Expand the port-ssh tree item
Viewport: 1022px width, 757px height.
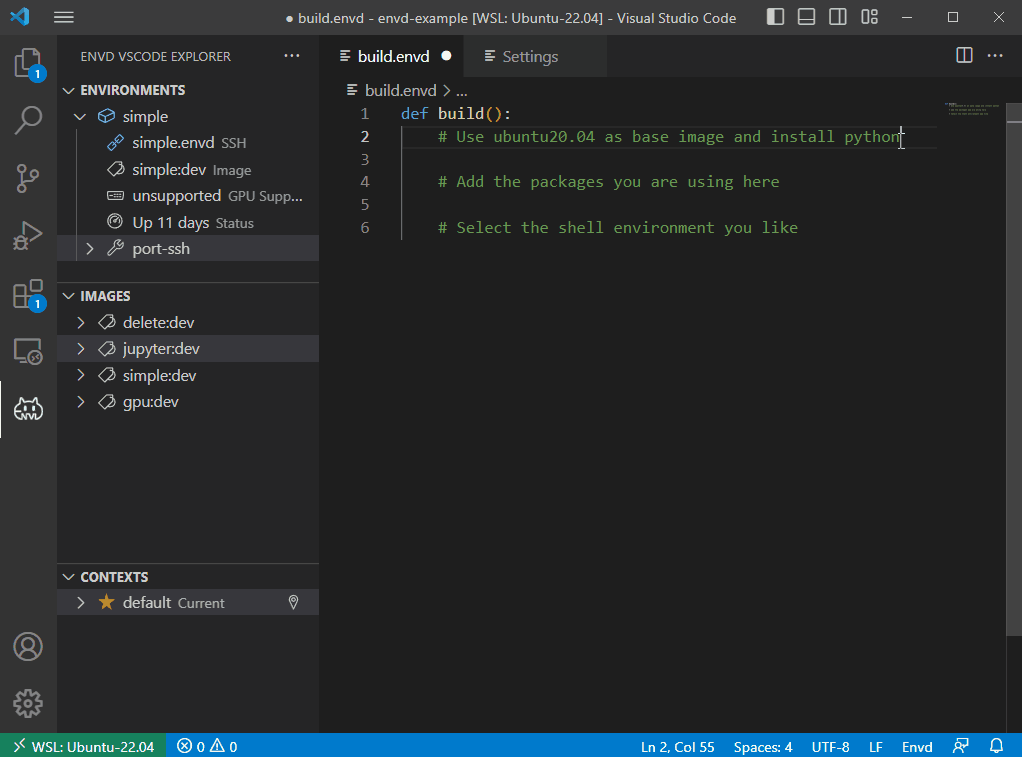[x=90, y=248]
